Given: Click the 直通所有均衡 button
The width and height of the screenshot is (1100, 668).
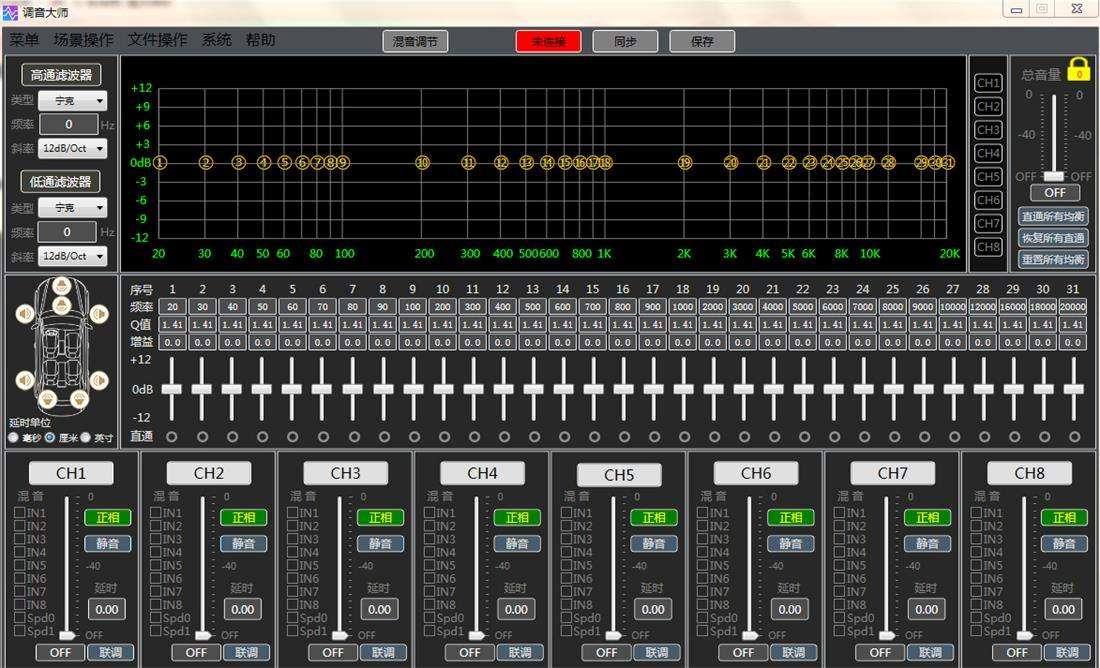Looking at the screenshot, I should (1053, 216).
